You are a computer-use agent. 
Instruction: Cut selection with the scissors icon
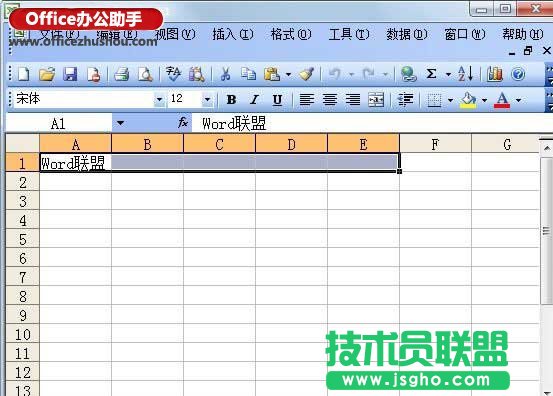click(225, 74)
